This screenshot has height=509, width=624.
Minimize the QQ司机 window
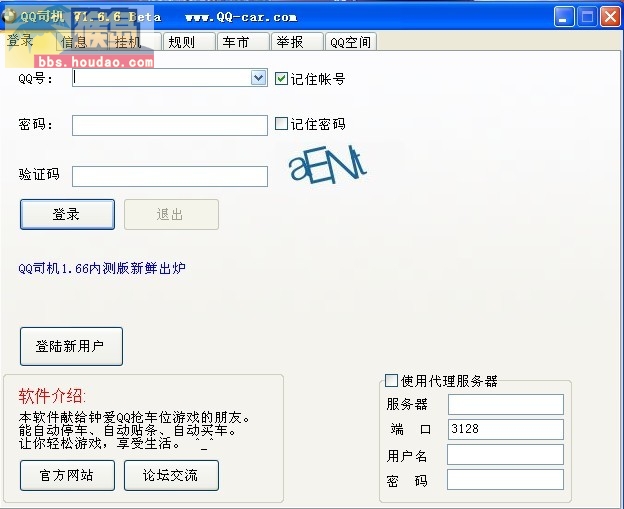pyautogui.click(x=564, y=17)
